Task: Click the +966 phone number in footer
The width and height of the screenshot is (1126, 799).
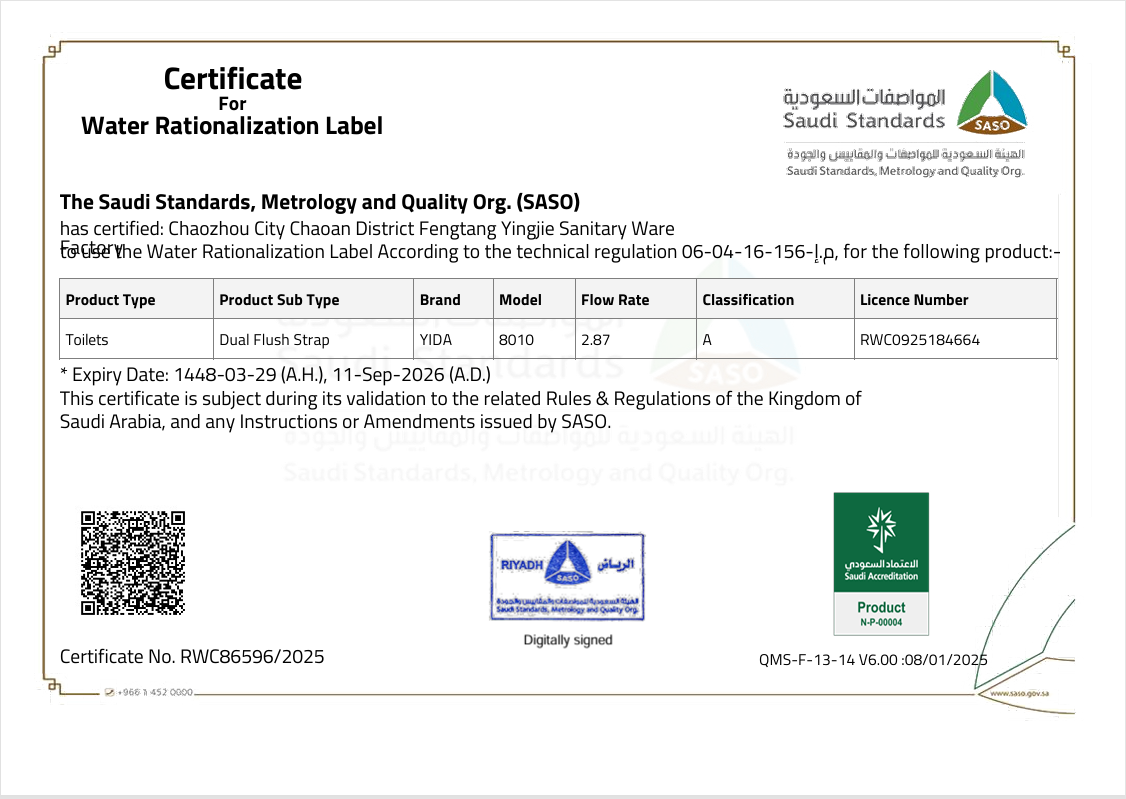Action: coord(155,693)
